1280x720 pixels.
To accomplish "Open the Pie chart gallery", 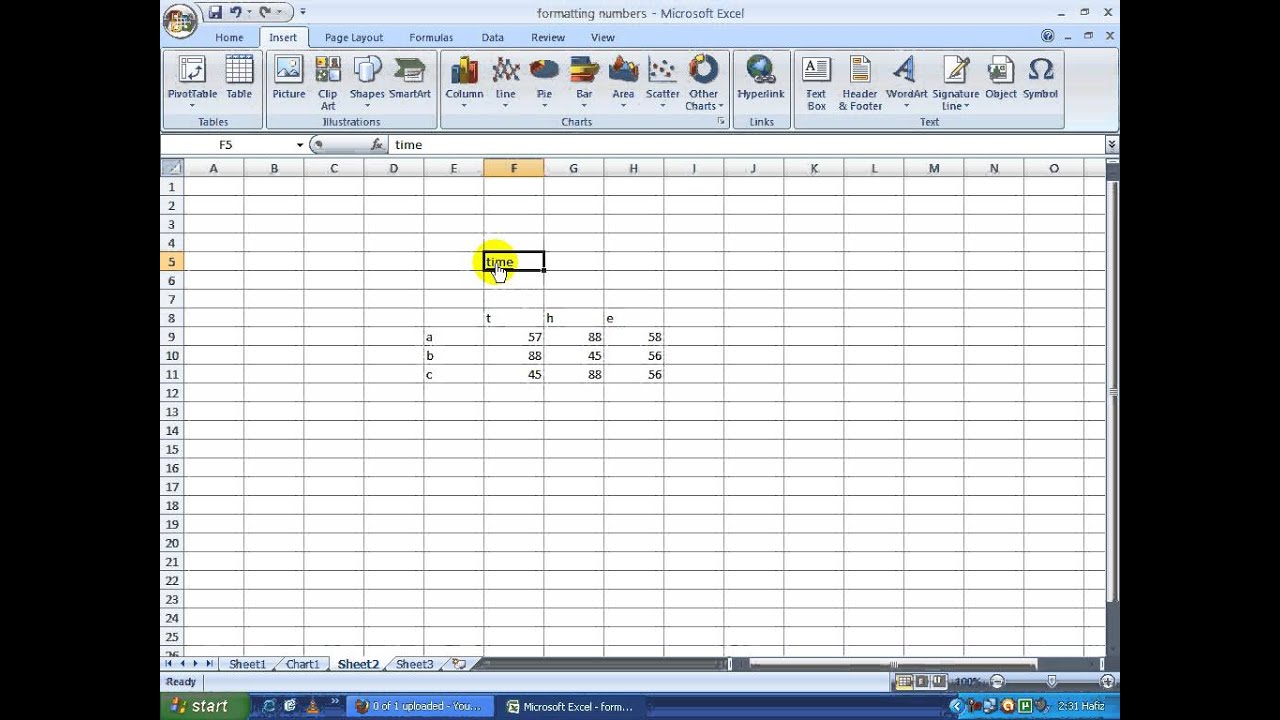I will click(544, 81).
